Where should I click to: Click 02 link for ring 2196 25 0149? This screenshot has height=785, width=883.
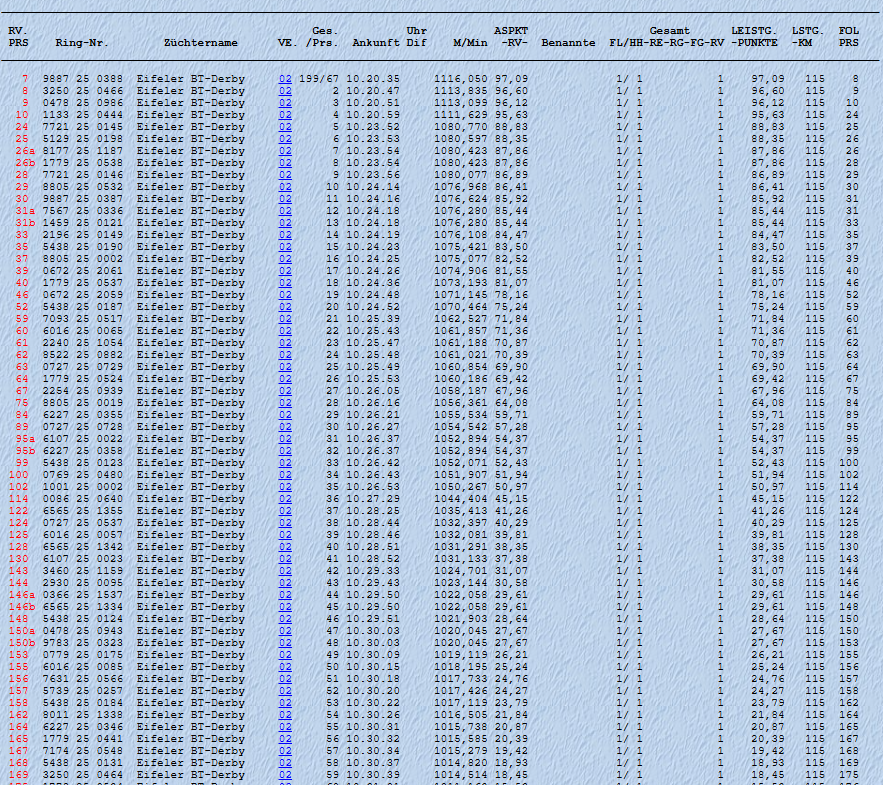pos(285,235)
